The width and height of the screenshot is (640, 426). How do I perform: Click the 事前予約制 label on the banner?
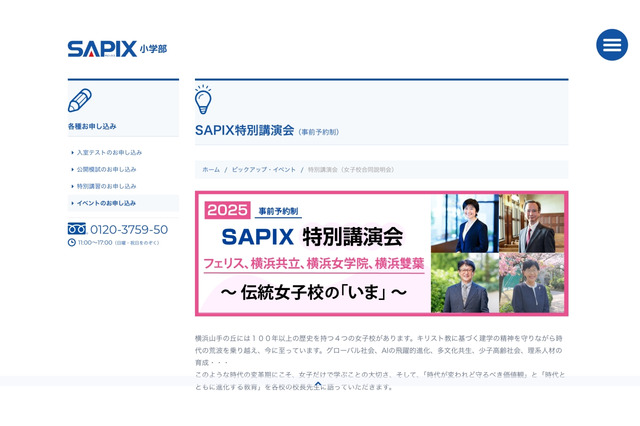(x=278, y=211)
